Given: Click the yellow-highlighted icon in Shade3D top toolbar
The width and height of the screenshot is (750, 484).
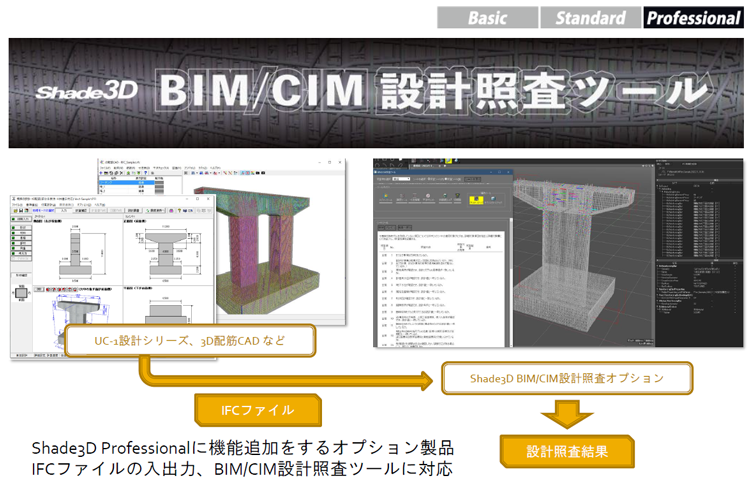Looking at the screenshot, I should click(448, 161).
